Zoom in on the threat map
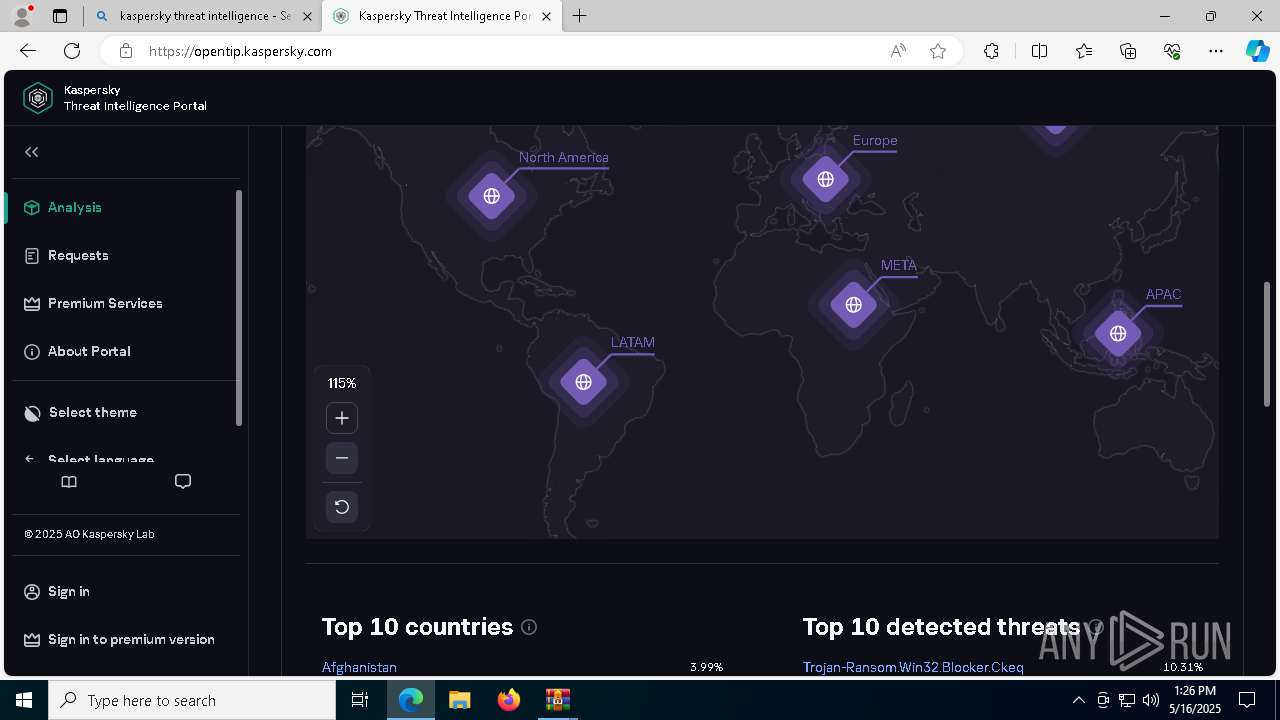 (x=342, y=418)
